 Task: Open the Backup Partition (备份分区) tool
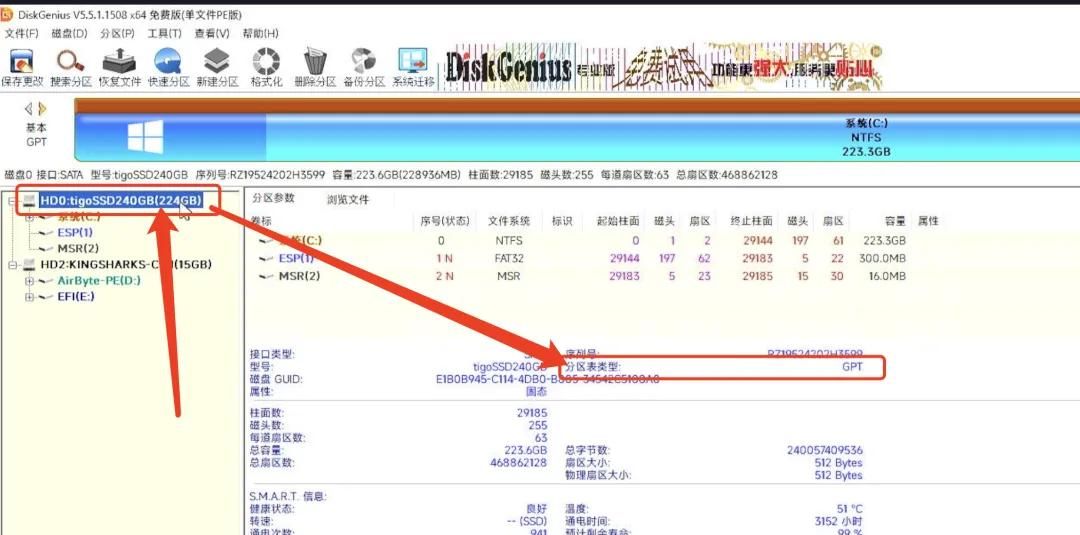point(364,67)
